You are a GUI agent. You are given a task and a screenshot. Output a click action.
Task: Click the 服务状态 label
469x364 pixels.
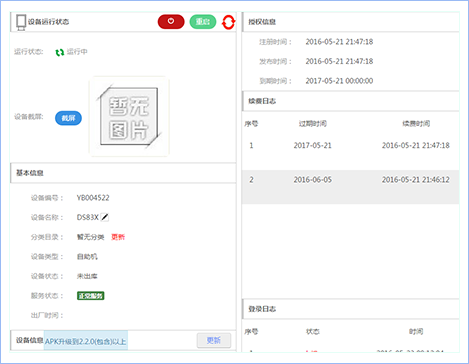click(47, 296)
